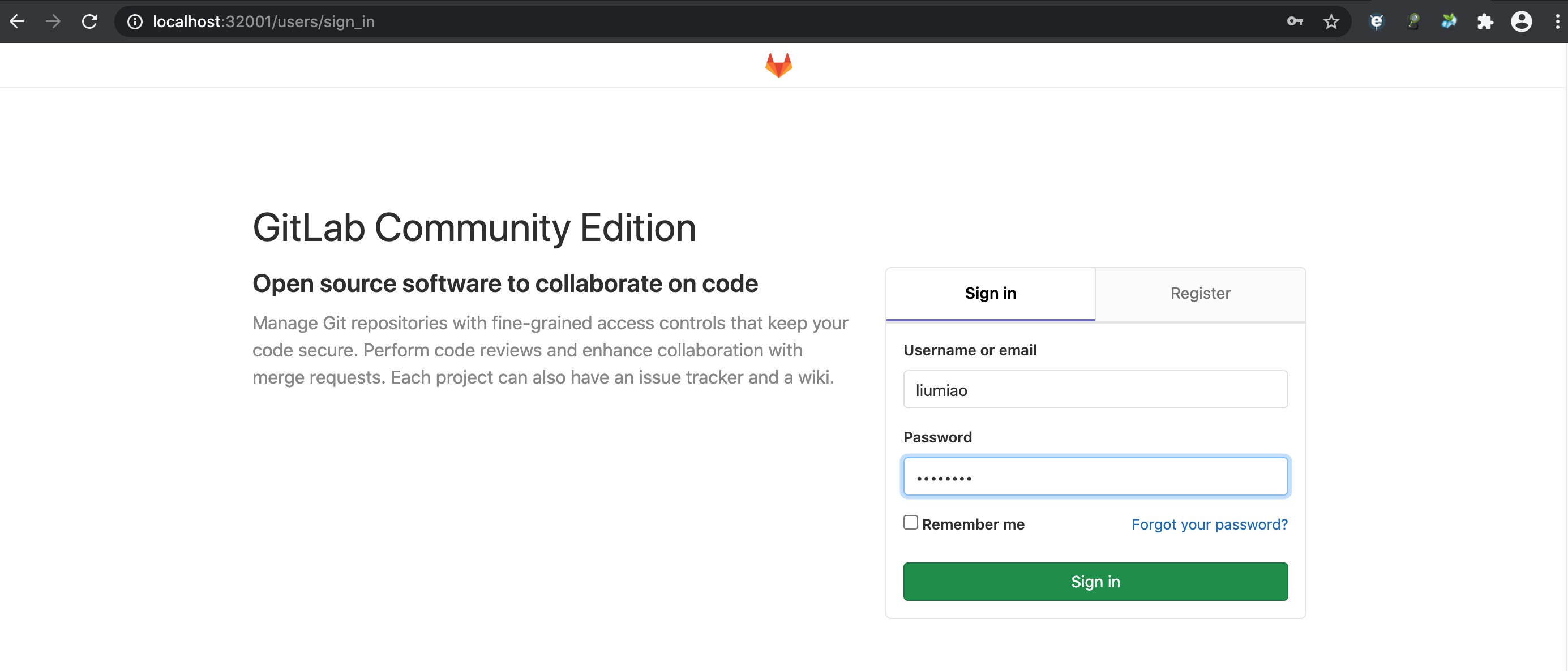Switch to the Sign in tab
Image resolution: width=1568 pixels, height=671 pixels.
pyautogui.click(x=991, y=294)
